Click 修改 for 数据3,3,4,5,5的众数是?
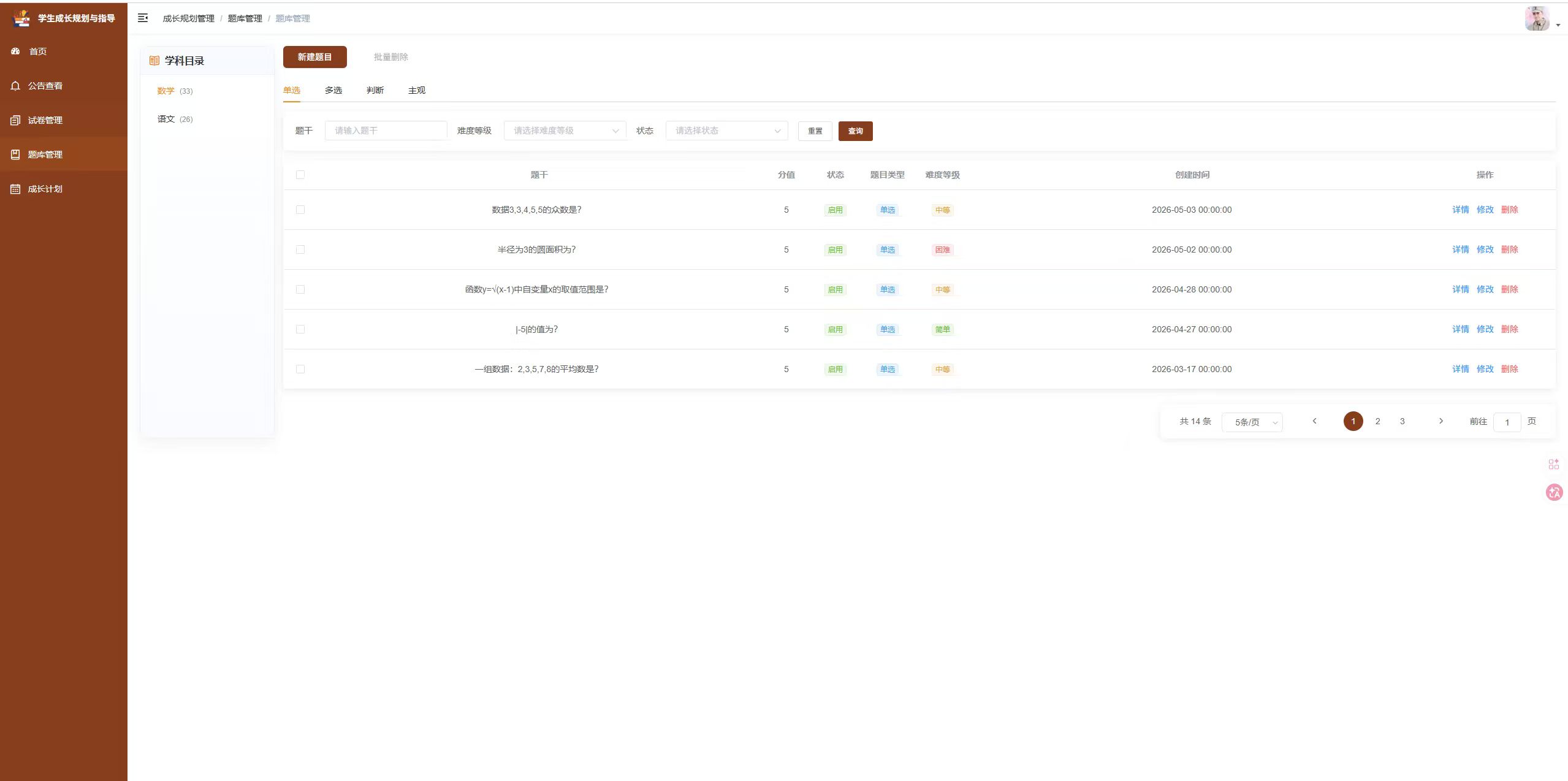The height and width of the screenshot is (781, 1568). pos(1485,210)
